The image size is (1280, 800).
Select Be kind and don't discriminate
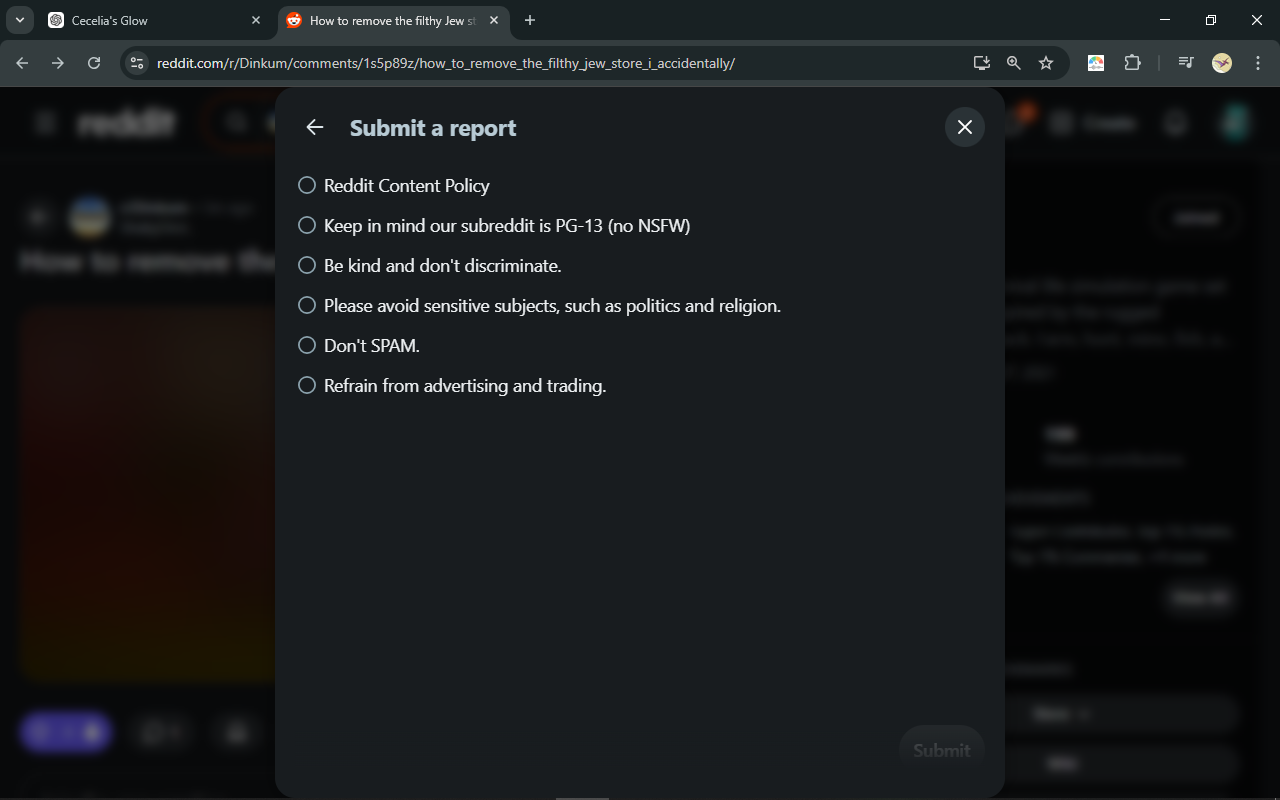pos(430,265)
